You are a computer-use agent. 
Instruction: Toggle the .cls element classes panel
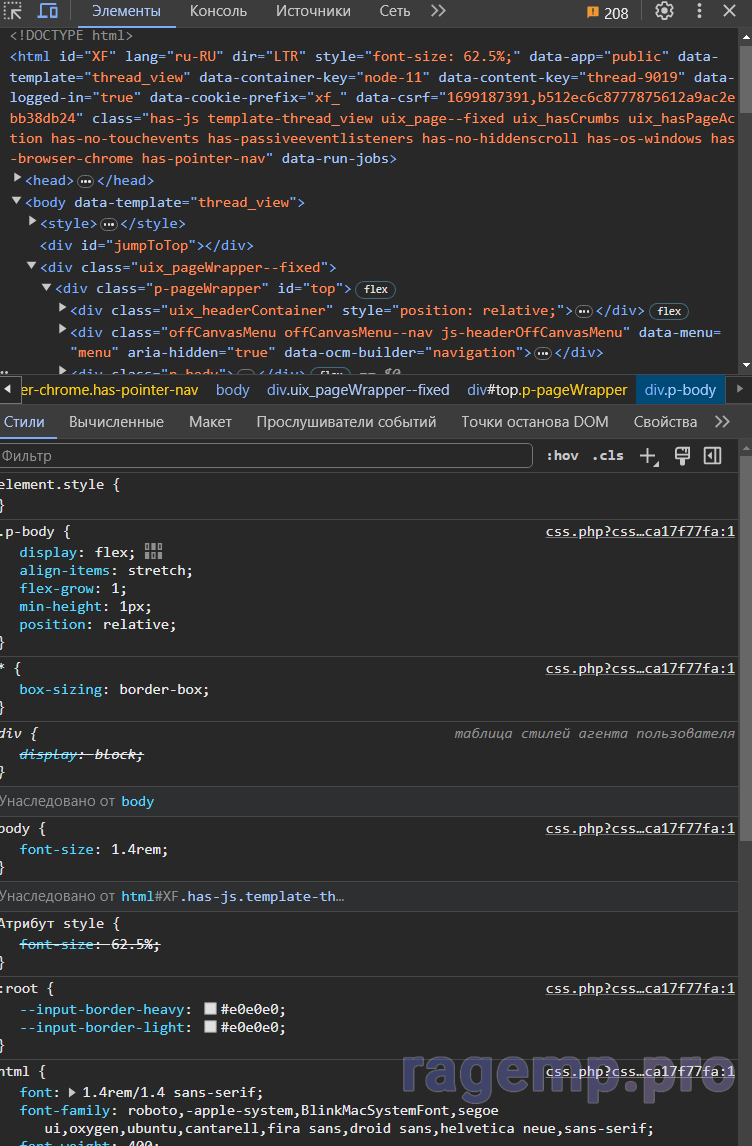point(607,456)
